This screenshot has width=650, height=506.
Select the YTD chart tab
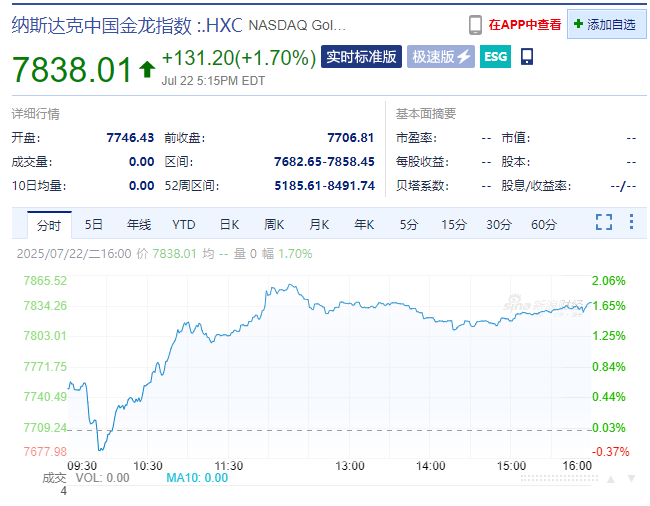(x=184, y=224)
